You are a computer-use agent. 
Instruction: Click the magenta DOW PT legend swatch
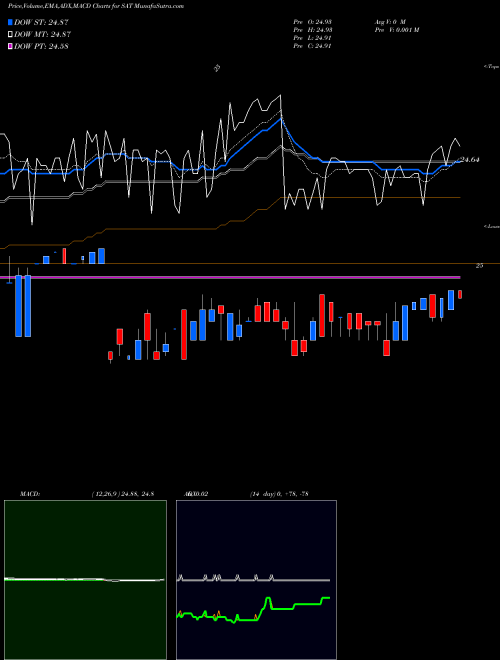click(10, 46)
